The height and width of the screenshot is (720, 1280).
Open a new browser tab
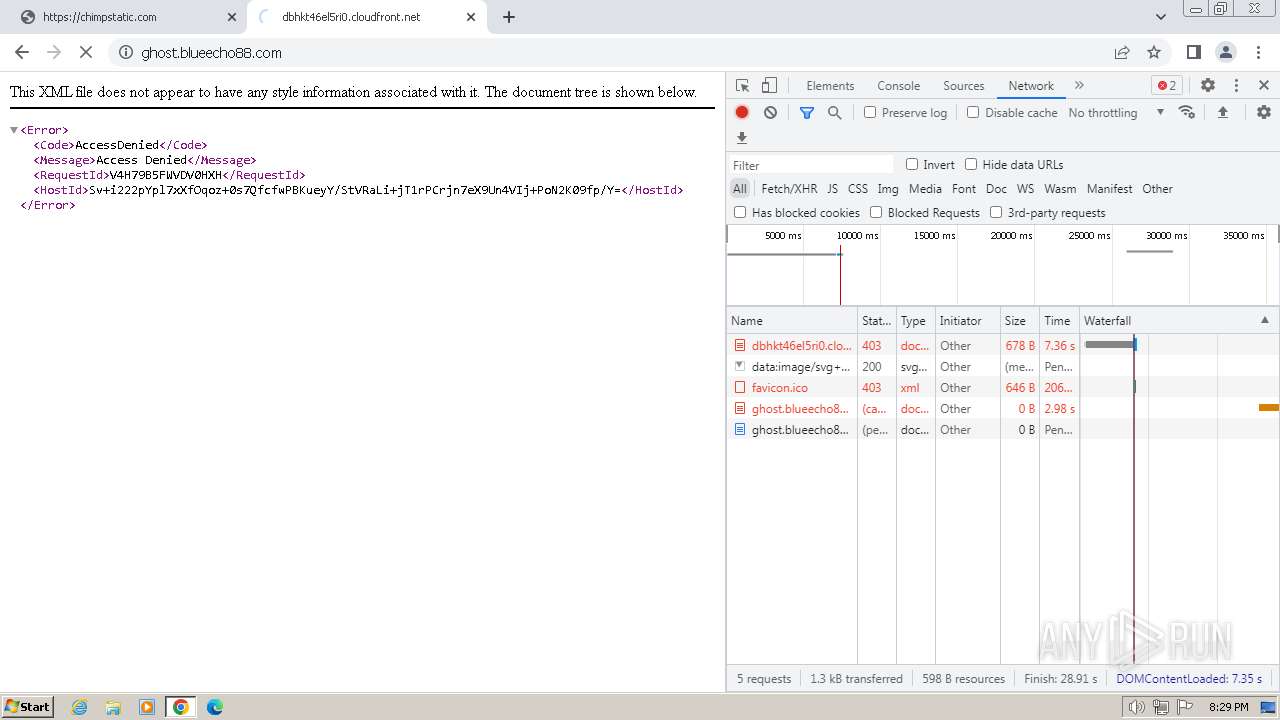(x=509, y=17)
